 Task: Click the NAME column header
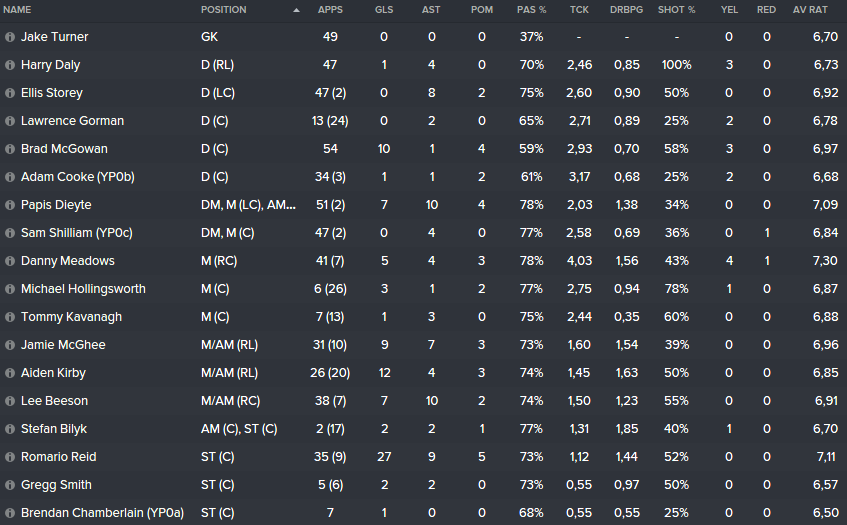click(17, 10)
